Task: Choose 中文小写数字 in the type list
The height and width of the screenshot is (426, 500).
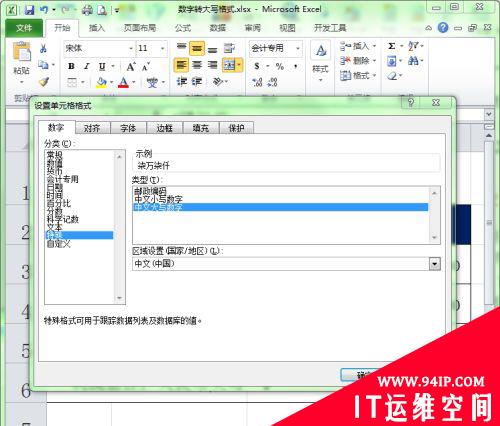Action: (158, 199)
